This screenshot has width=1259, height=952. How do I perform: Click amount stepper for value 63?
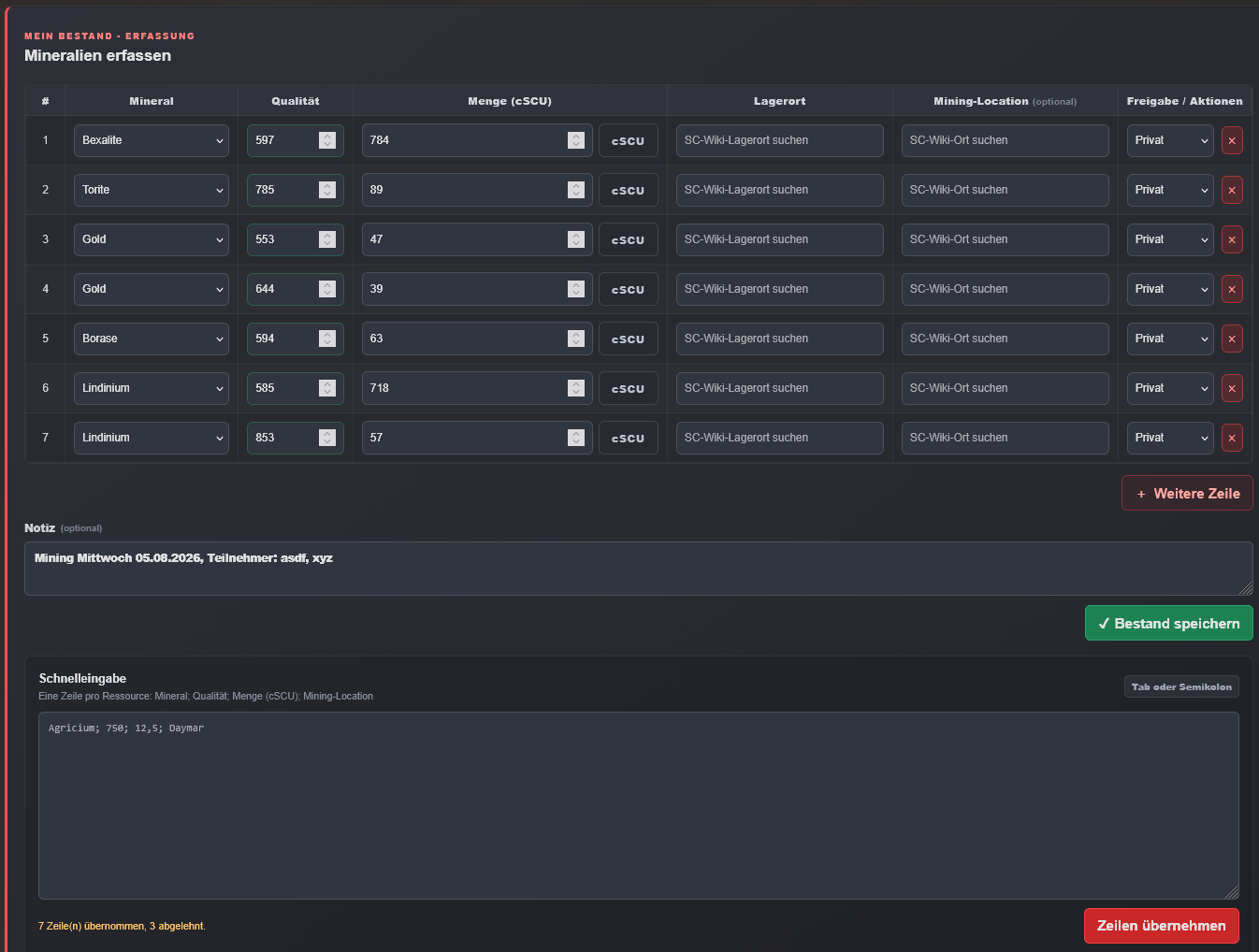point(576,339)
